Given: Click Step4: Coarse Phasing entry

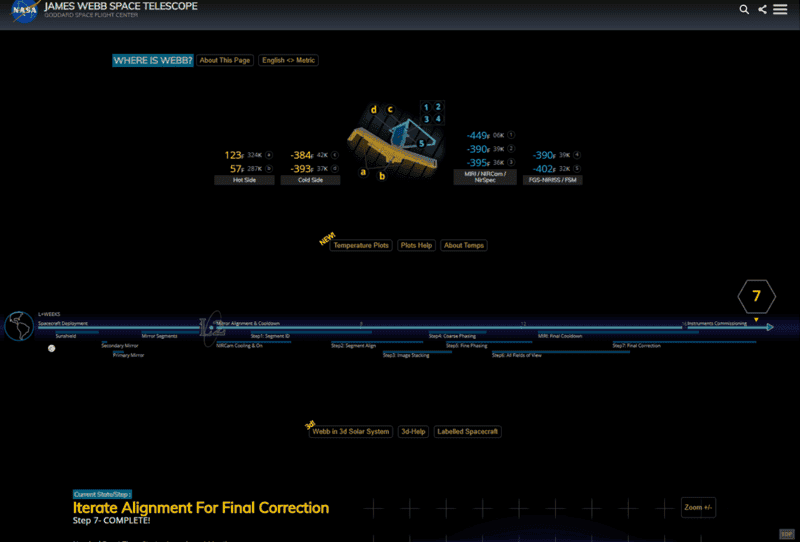Looking at the screenshot, I should coord(452,336).
